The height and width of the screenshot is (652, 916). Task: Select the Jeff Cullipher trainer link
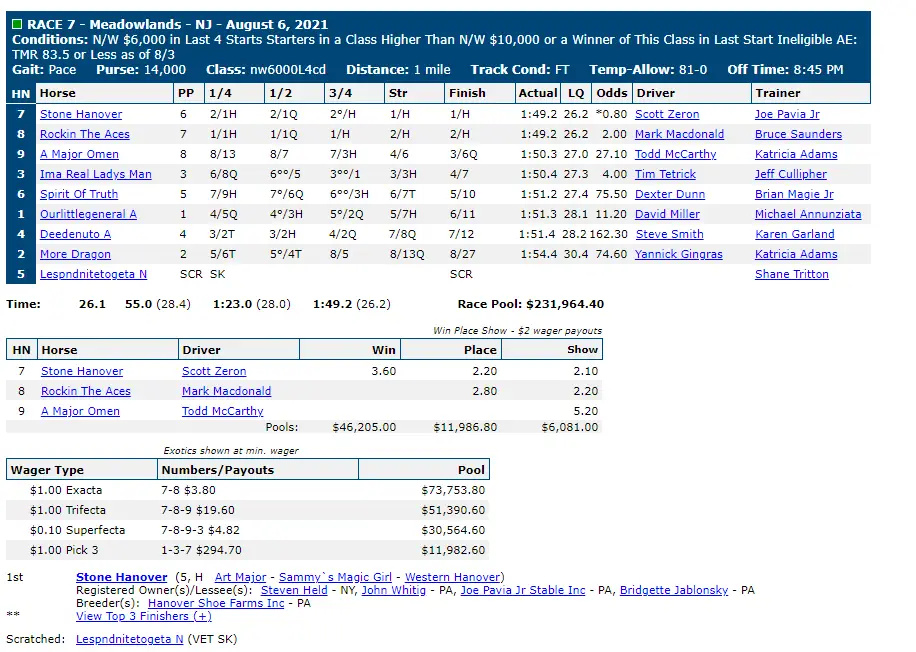click(791, 174)
